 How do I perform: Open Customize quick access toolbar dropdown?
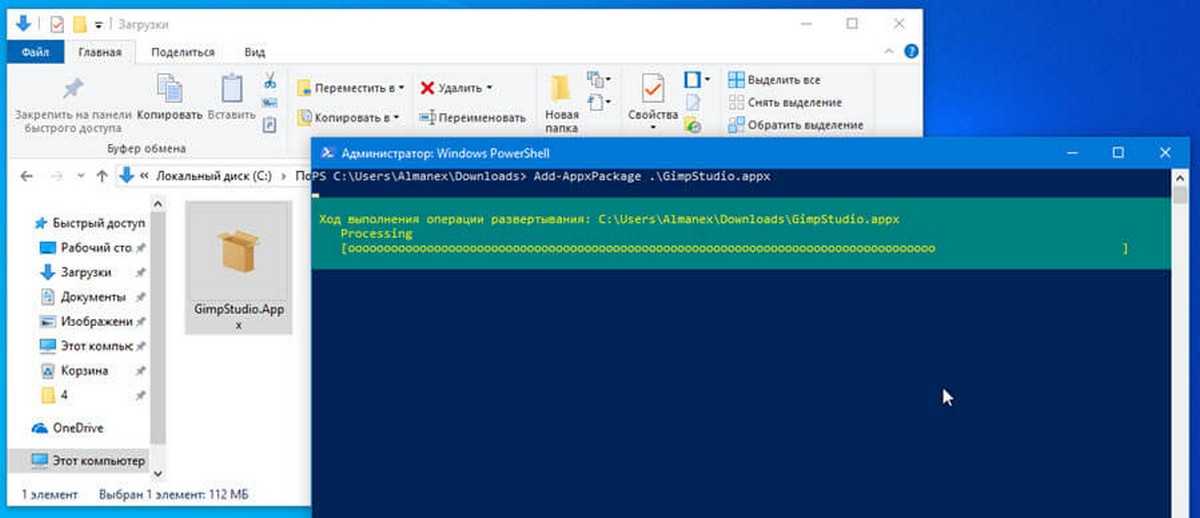[x=99, y=24]
